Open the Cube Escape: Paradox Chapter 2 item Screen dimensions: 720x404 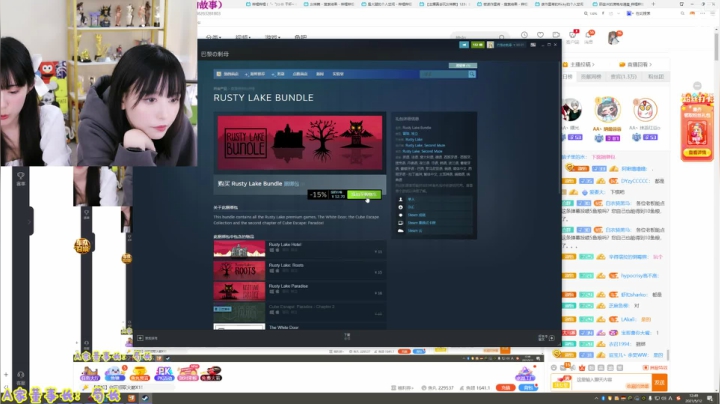[299, 311]
